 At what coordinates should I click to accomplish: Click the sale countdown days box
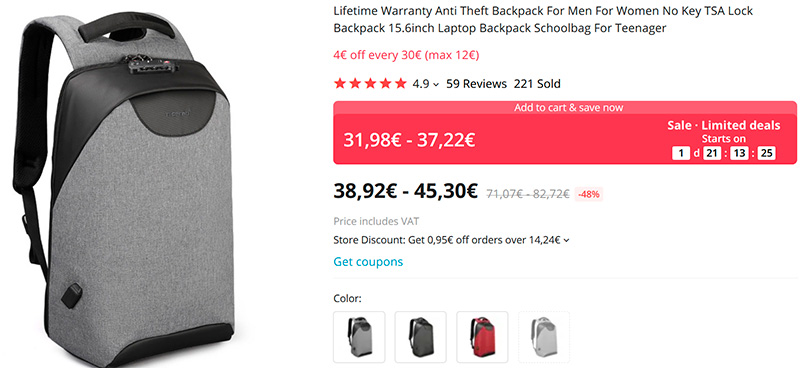tap(681, 153)
